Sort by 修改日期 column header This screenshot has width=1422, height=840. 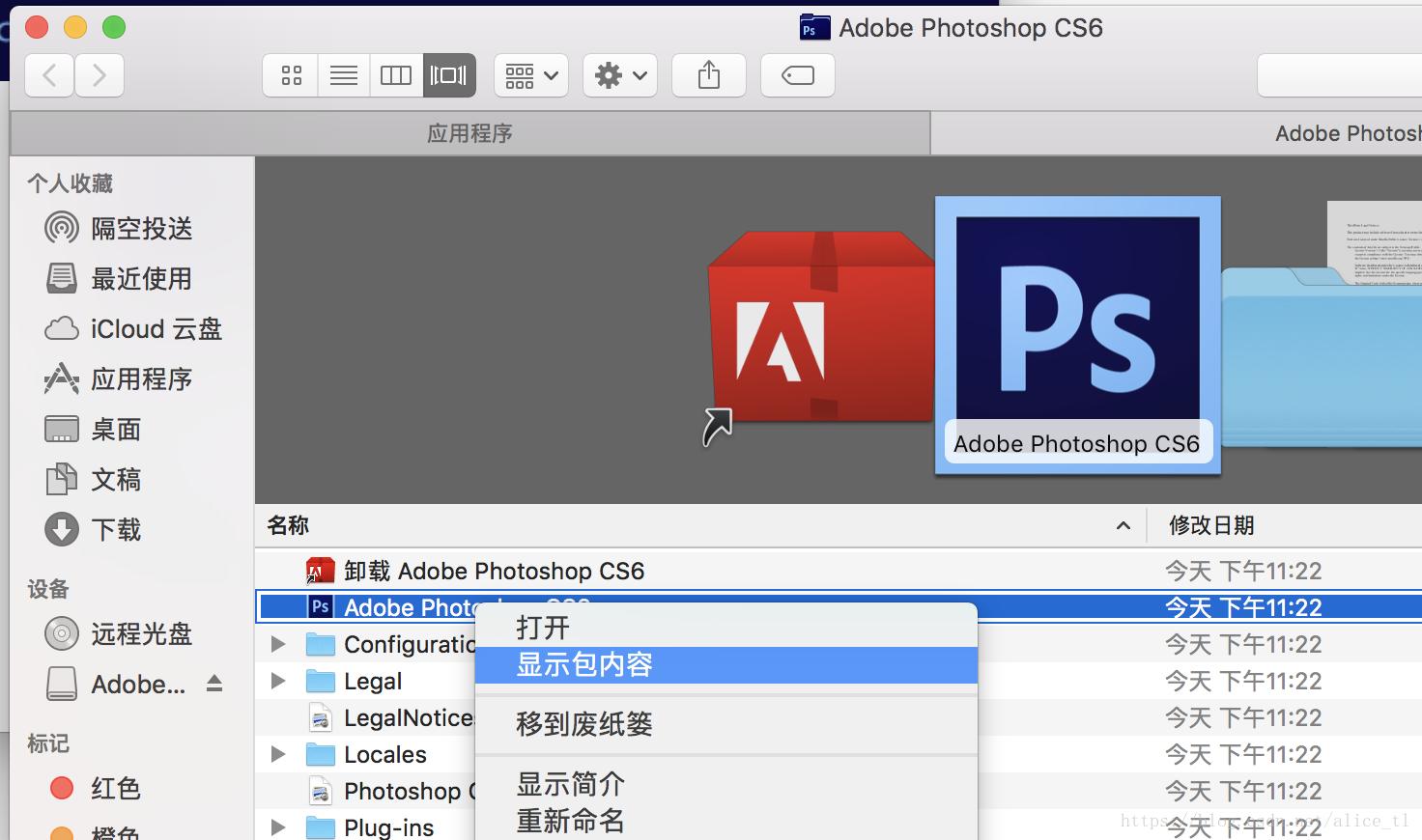point(1211,525)
